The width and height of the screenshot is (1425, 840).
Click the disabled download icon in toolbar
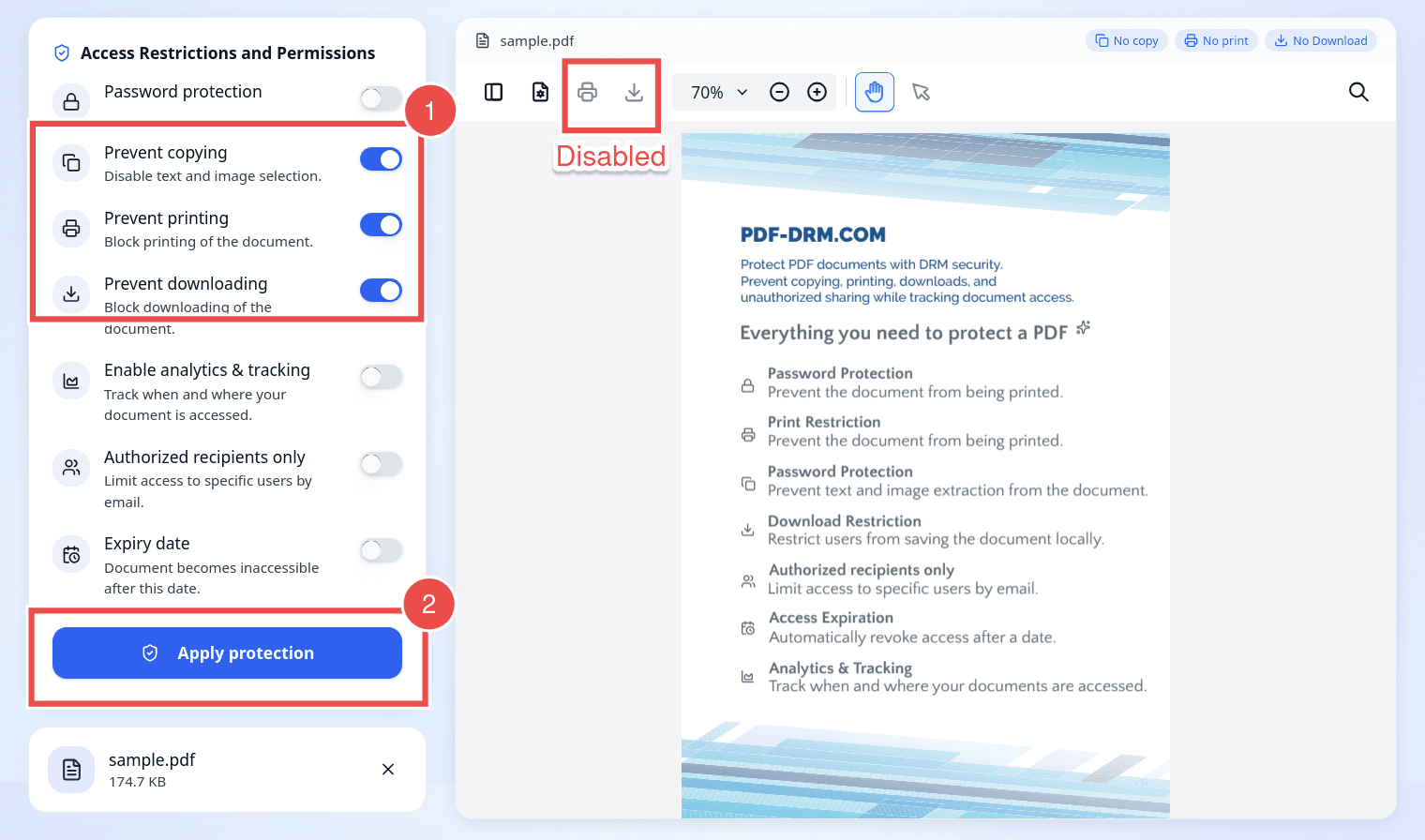coord(635,92)
